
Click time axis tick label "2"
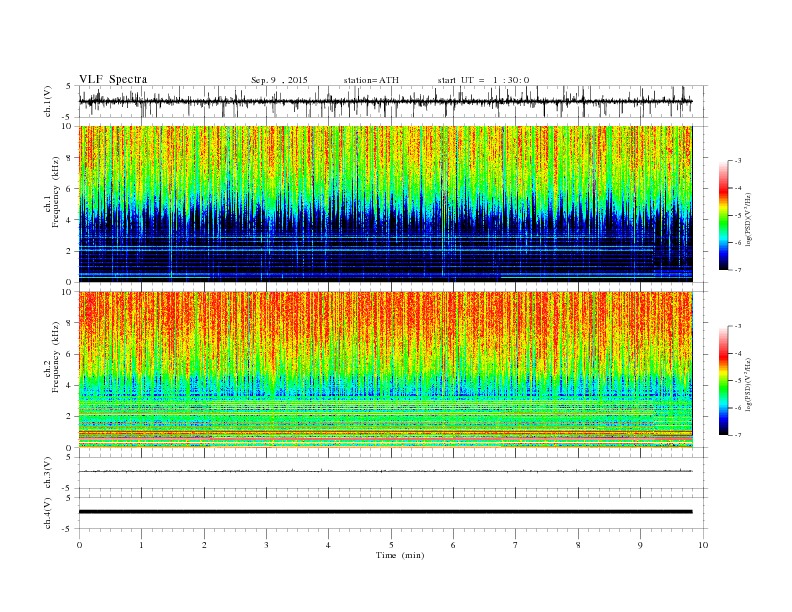[x=204, y=545]
